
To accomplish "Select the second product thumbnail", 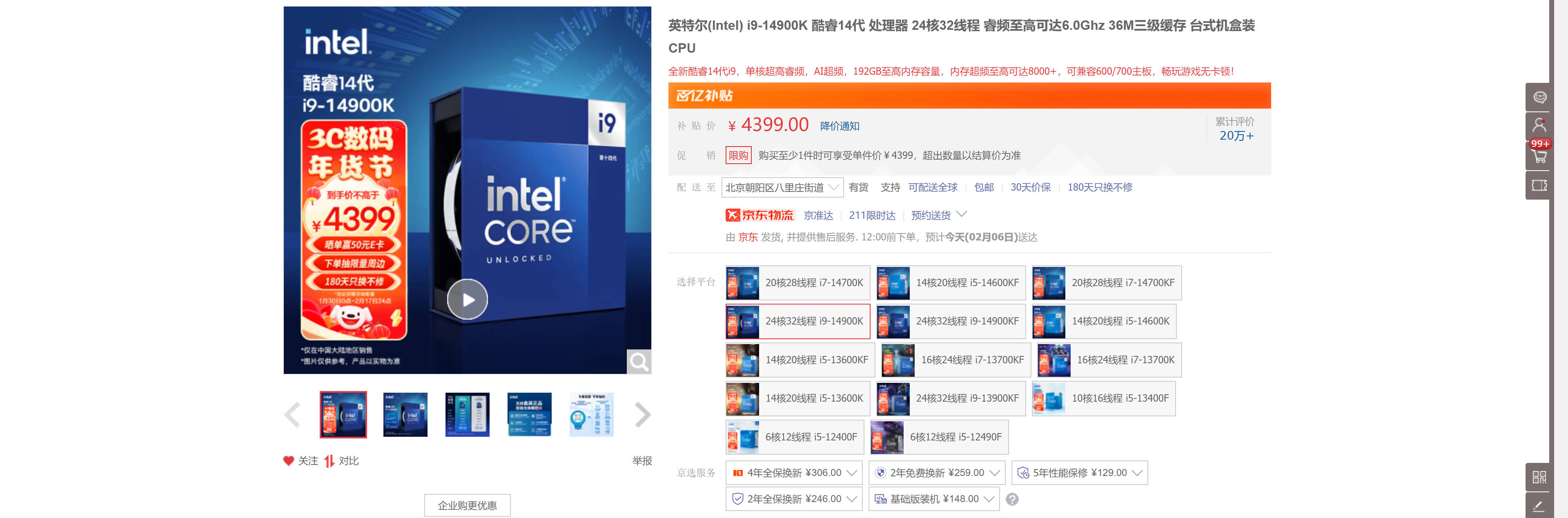I will (405, 414).
